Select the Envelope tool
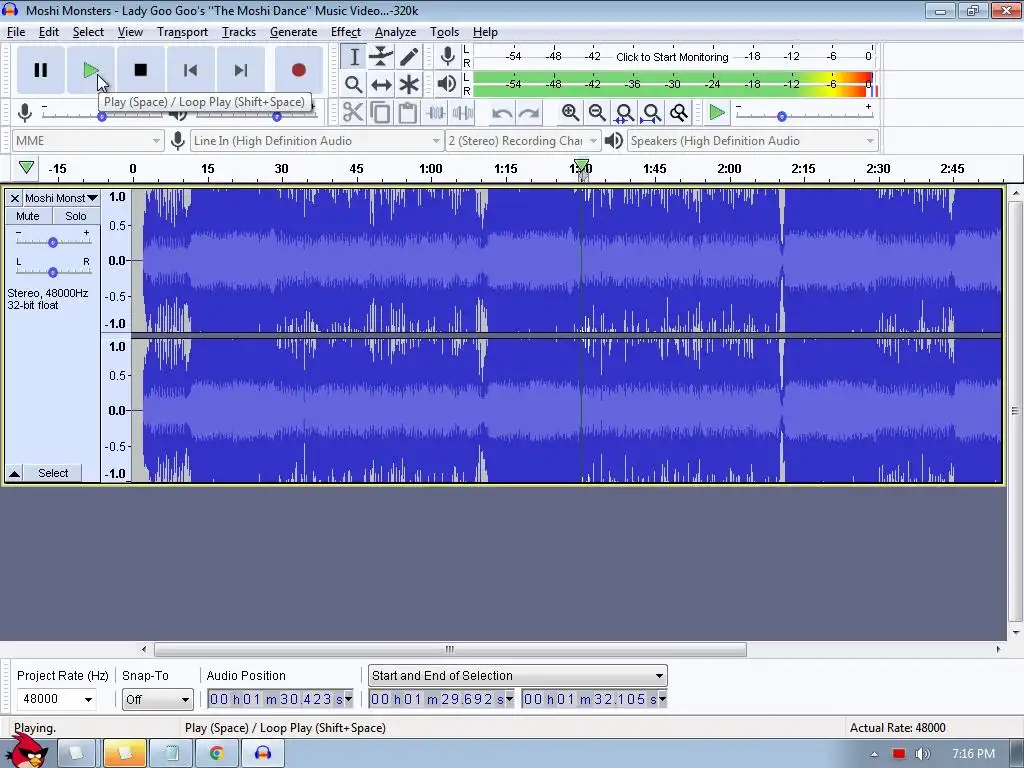 (381, 57)
